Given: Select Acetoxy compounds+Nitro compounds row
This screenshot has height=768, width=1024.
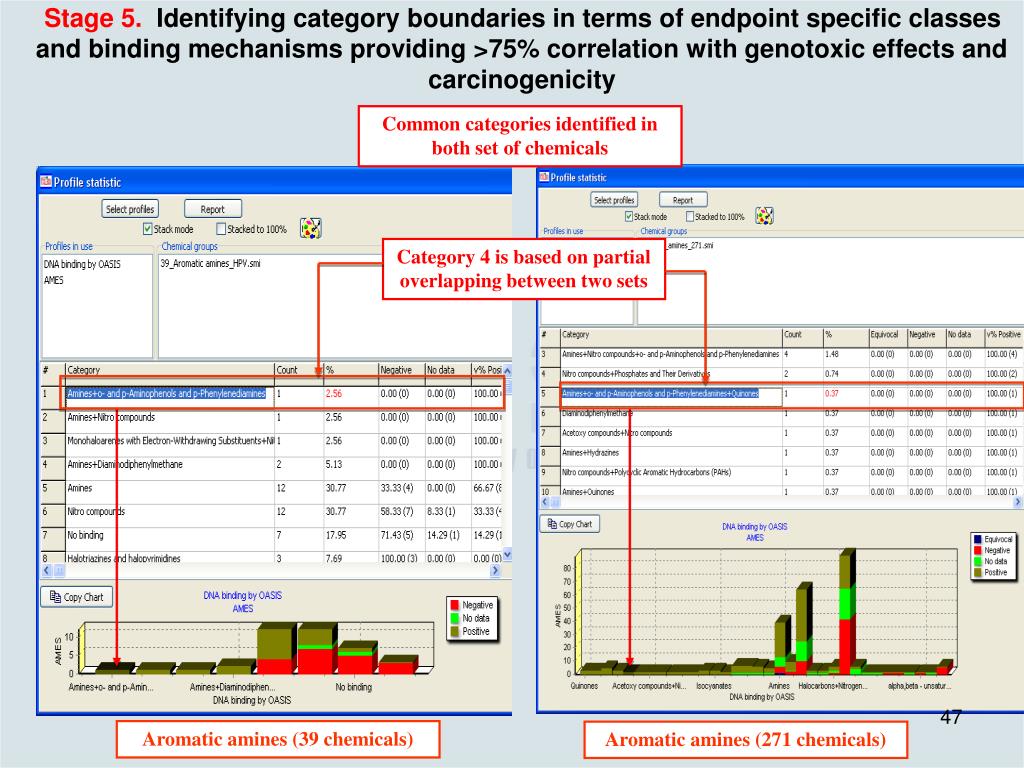Looking at the screenshot, I should pyautogui.click(x=780, y=433).
